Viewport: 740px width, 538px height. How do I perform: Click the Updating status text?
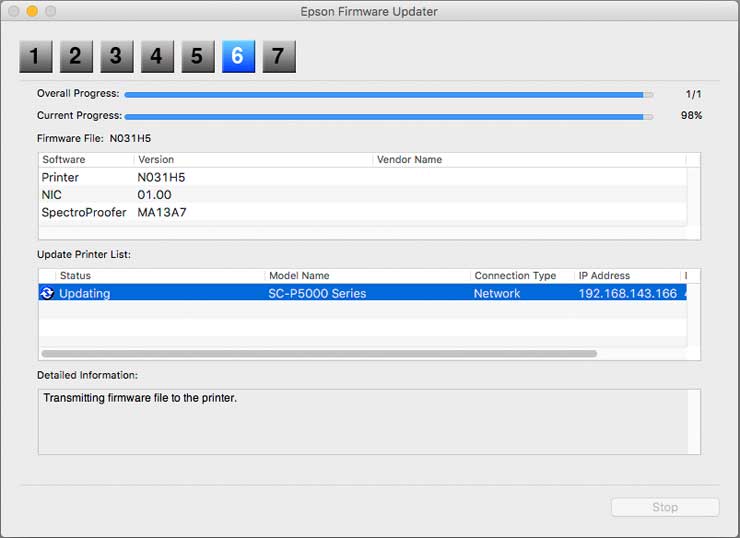(x=84, y=294)
